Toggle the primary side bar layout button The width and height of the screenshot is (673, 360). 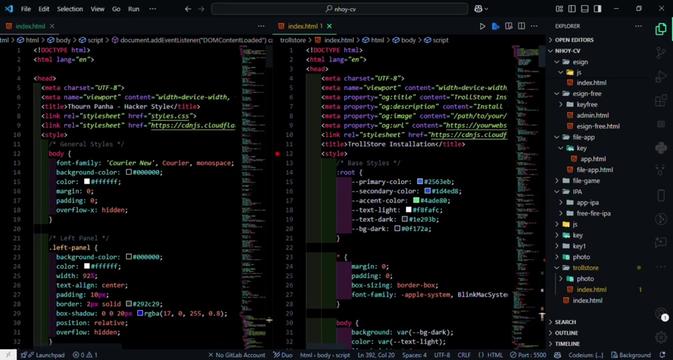tap(572, 9)
